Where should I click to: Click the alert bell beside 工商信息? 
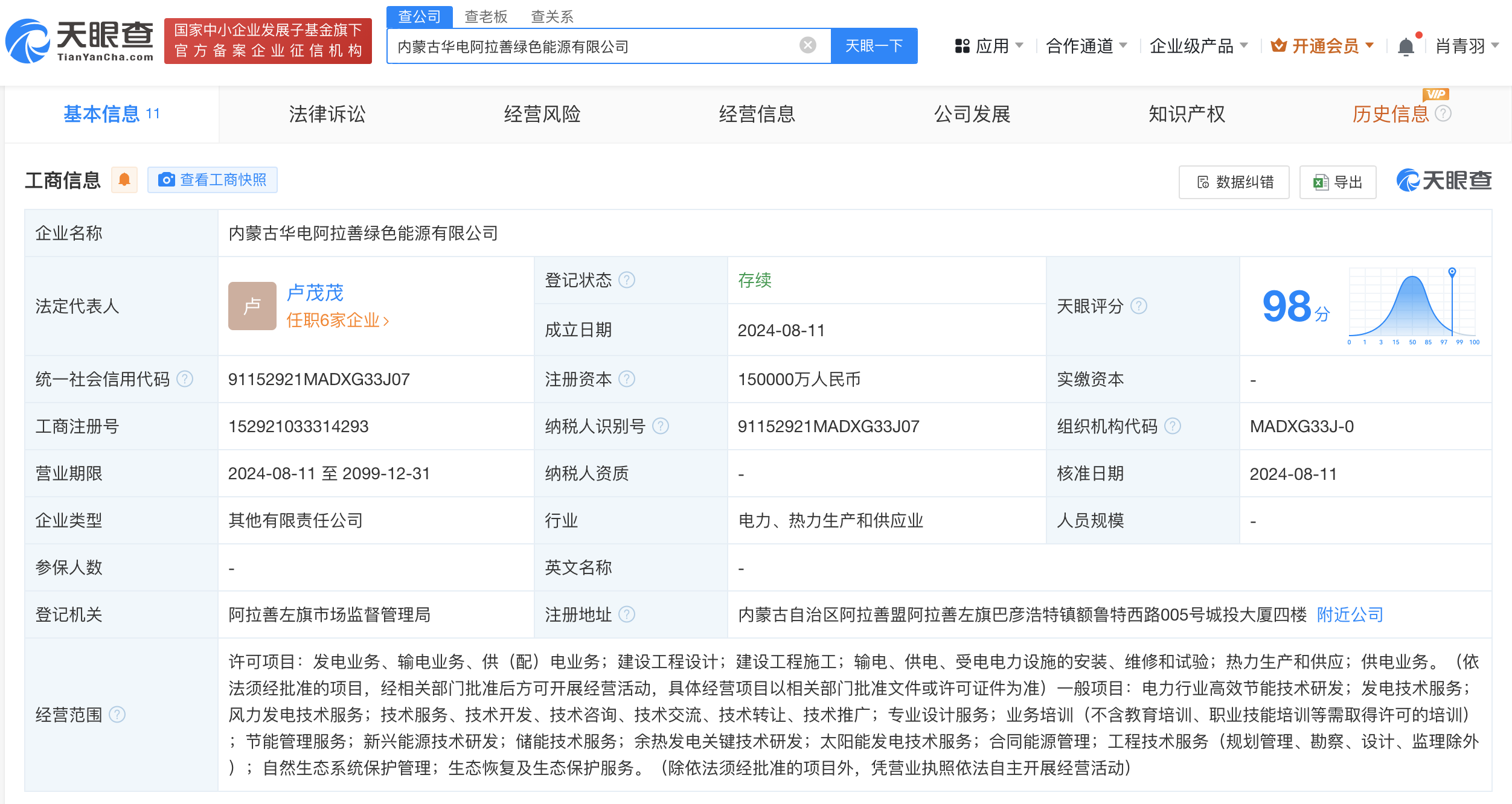(124, 179)
